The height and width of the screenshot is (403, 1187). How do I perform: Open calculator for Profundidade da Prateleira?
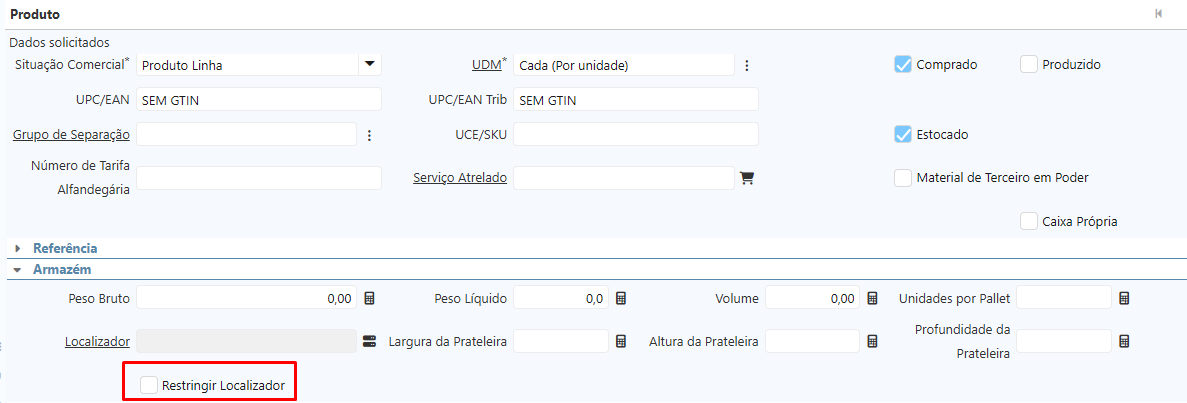(1124, 341)
